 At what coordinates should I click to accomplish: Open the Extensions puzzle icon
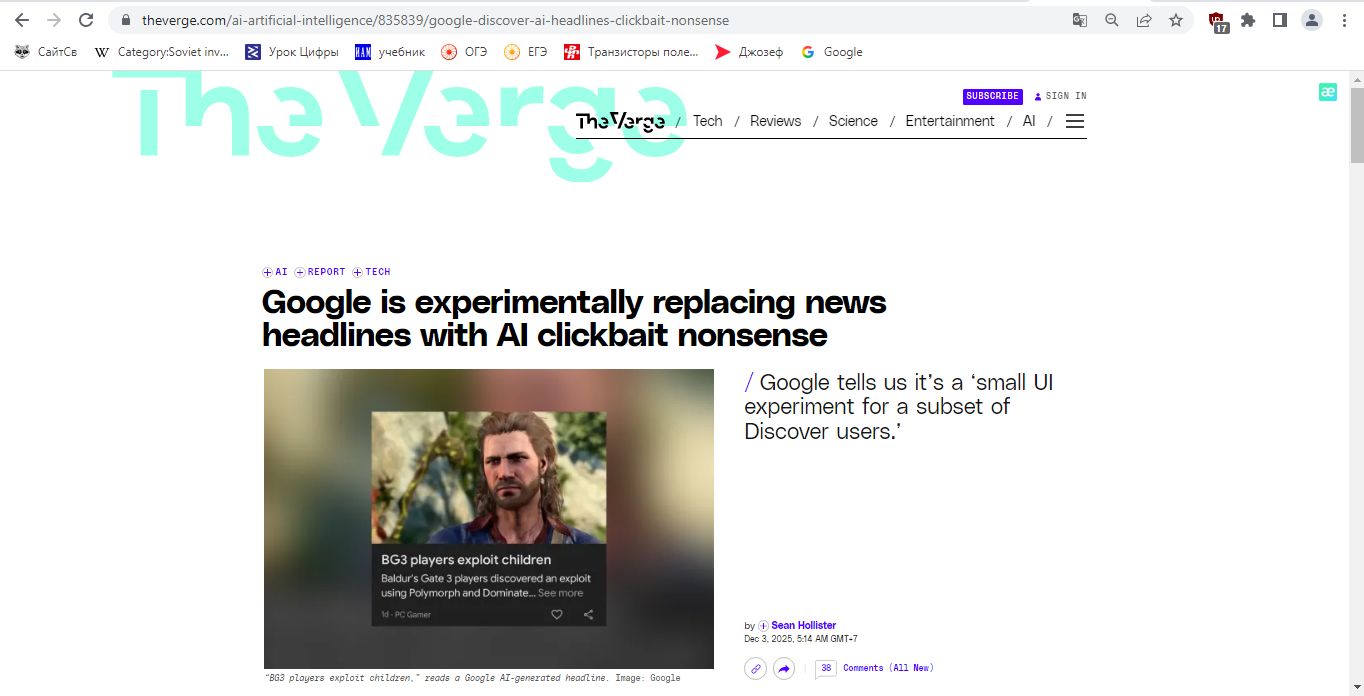pos(1248,20)
